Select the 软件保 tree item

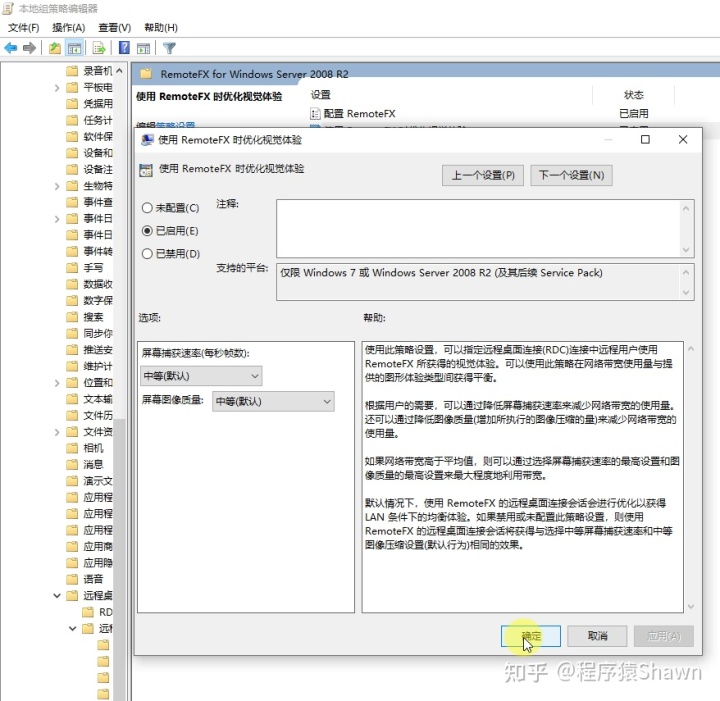(x=97, y=137)
